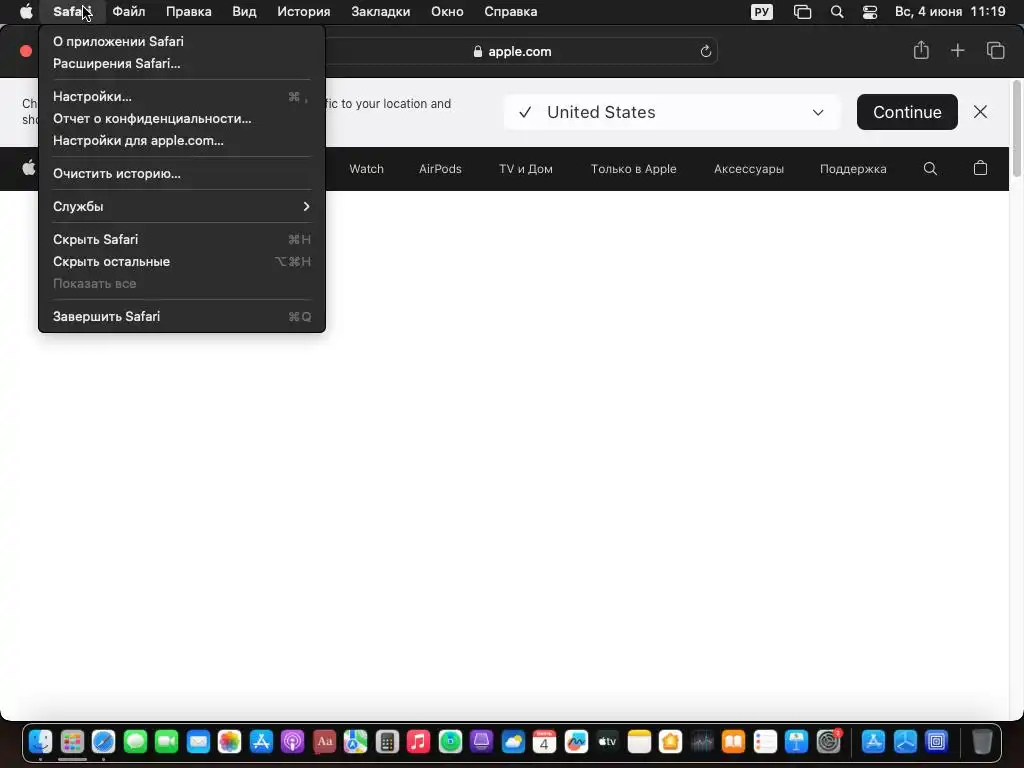
Task: Open Аксессуары navigation link
Action: (748, 168)
